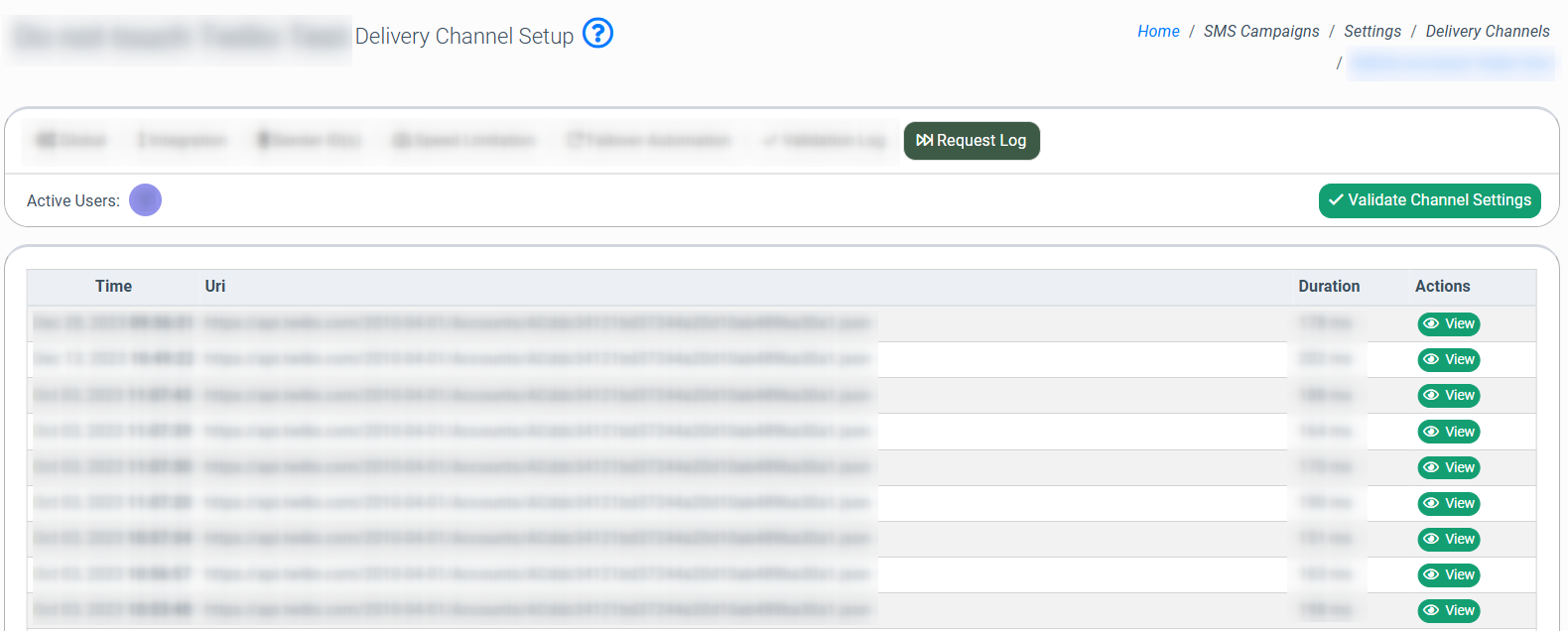The width and height of the screenshot is (1568, 631).
Task: Click the blue help question mark icon
Action: coord(597,34)
